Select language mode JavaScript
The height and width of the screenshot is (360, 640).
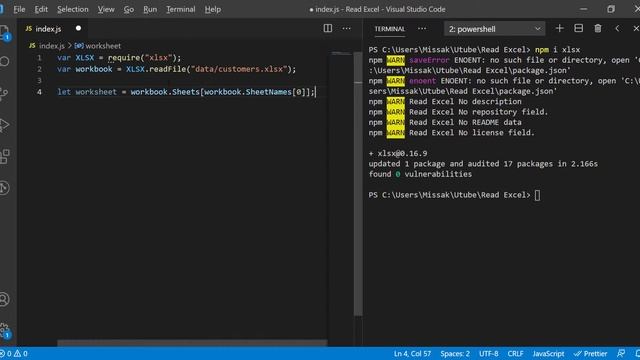pyautogui.click(x=548, y=353)
